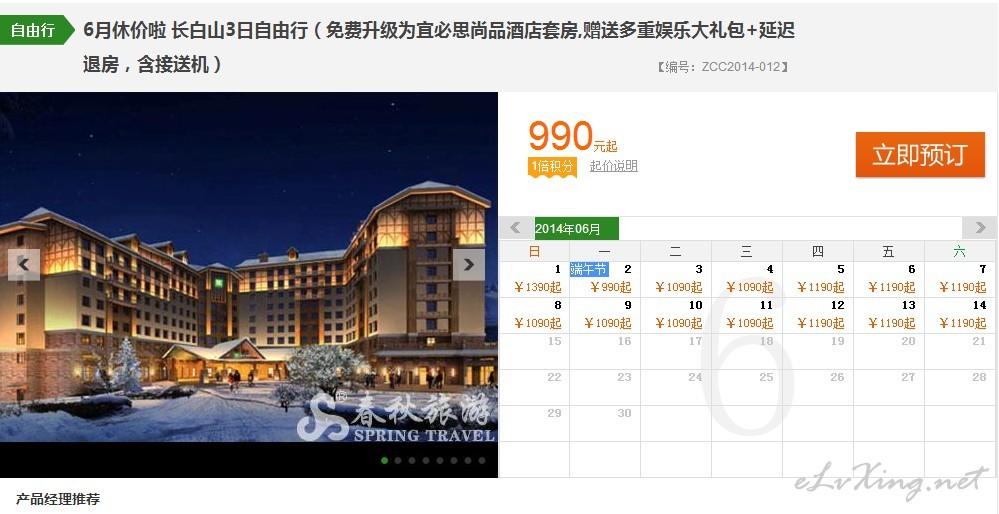Image resolution: width=999 pixels, height=514 pixels.
Task: Open the 起价说明 price explanation link
Action: [x=614, y=166]
